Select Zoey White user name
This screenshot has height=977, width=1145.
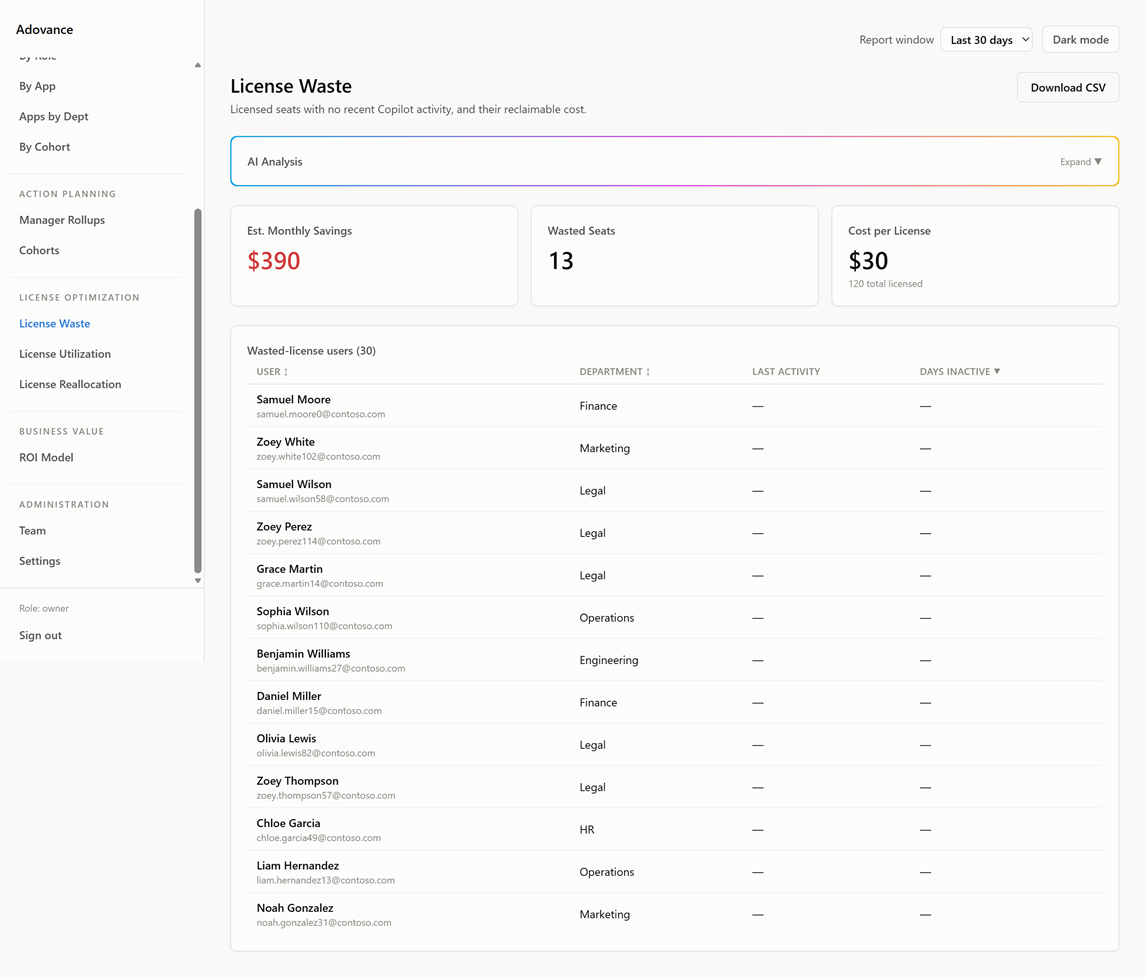[286, 442]
